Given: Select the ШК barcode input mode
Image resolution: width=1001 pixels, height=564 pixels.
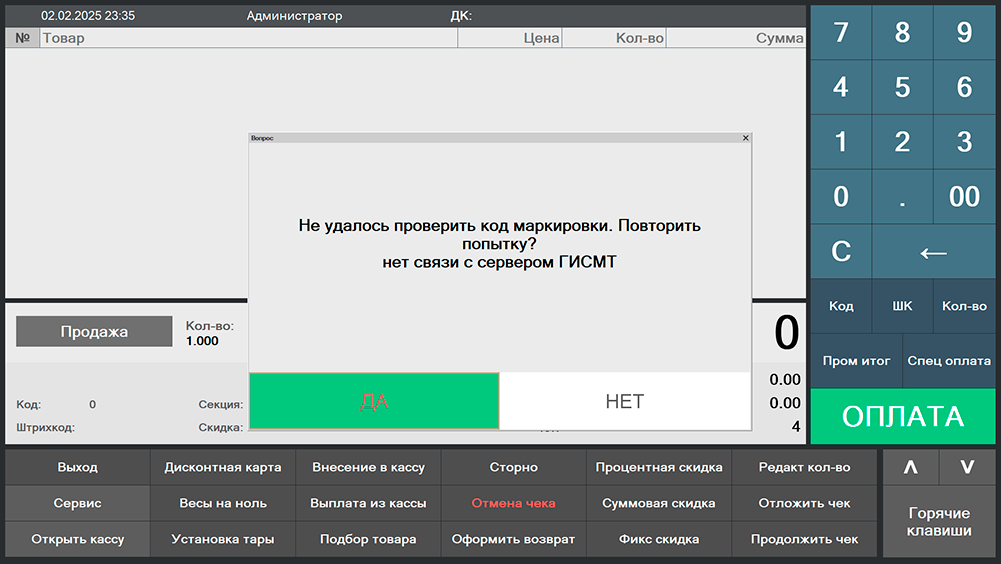Looking at the screenshot, I should 902,306.
